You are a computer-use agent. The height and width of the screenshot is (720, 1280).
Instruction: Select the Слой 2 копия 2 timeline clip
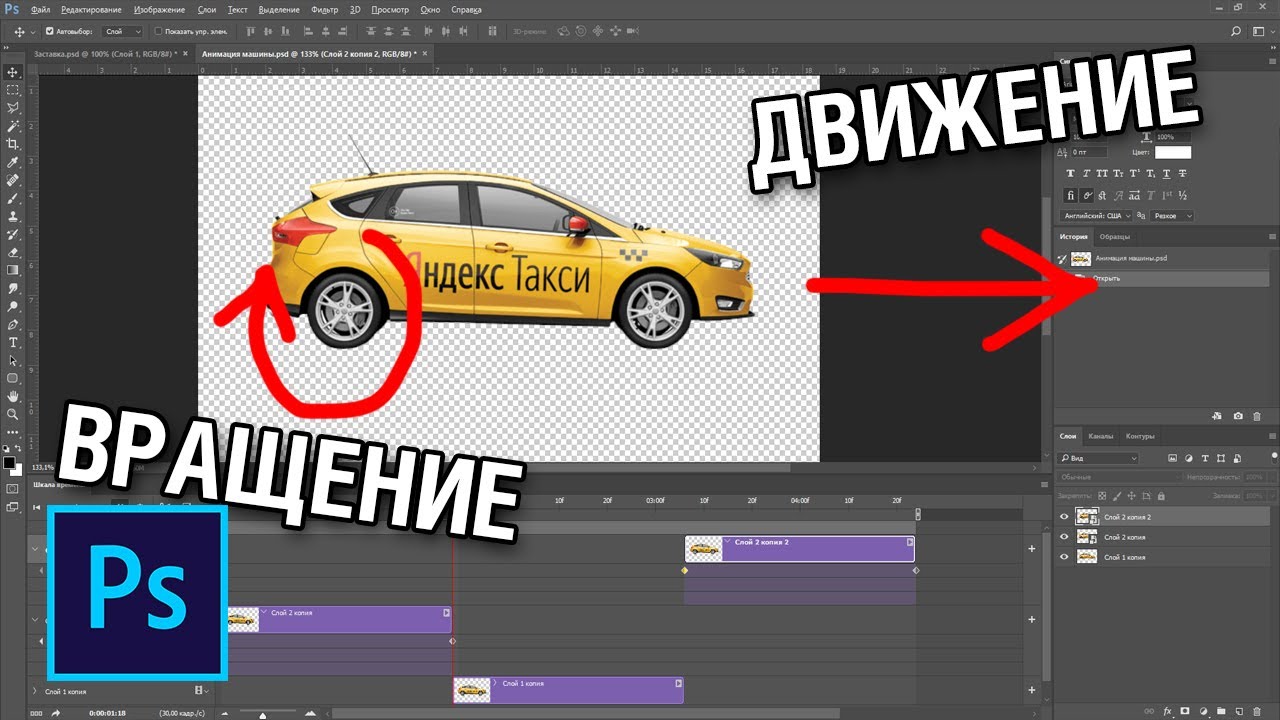click(799, 548)
